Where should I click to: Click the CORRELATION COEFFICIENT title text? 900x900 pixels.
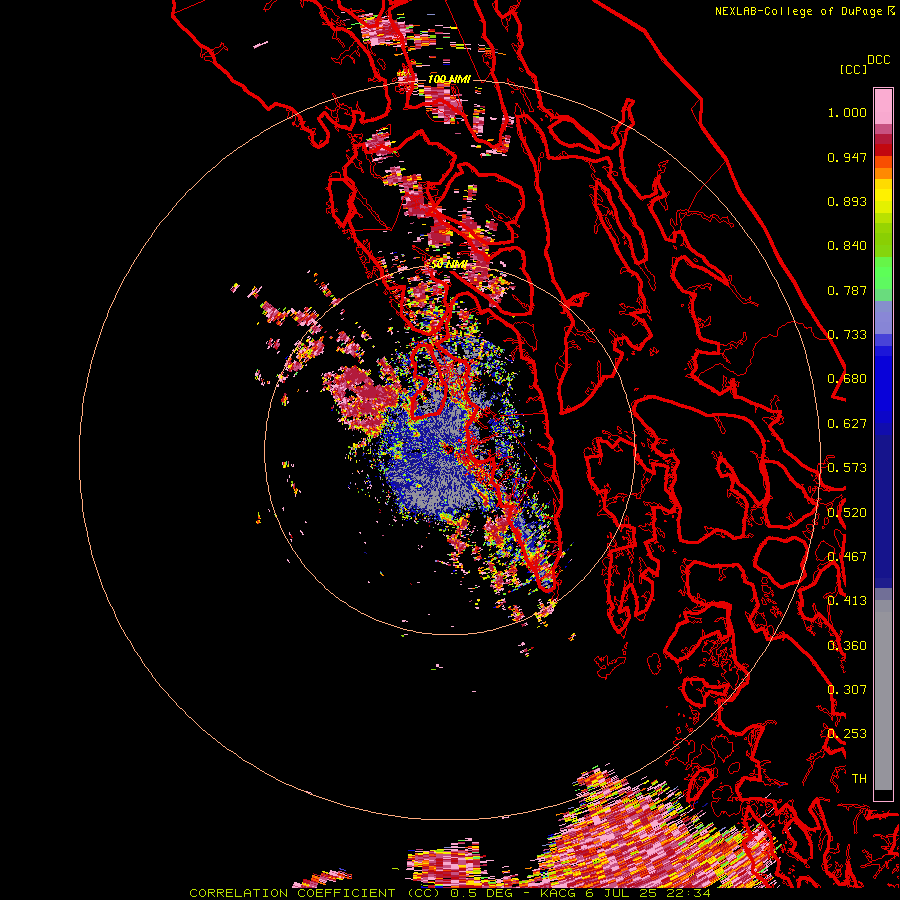click(x=292, y=893)
